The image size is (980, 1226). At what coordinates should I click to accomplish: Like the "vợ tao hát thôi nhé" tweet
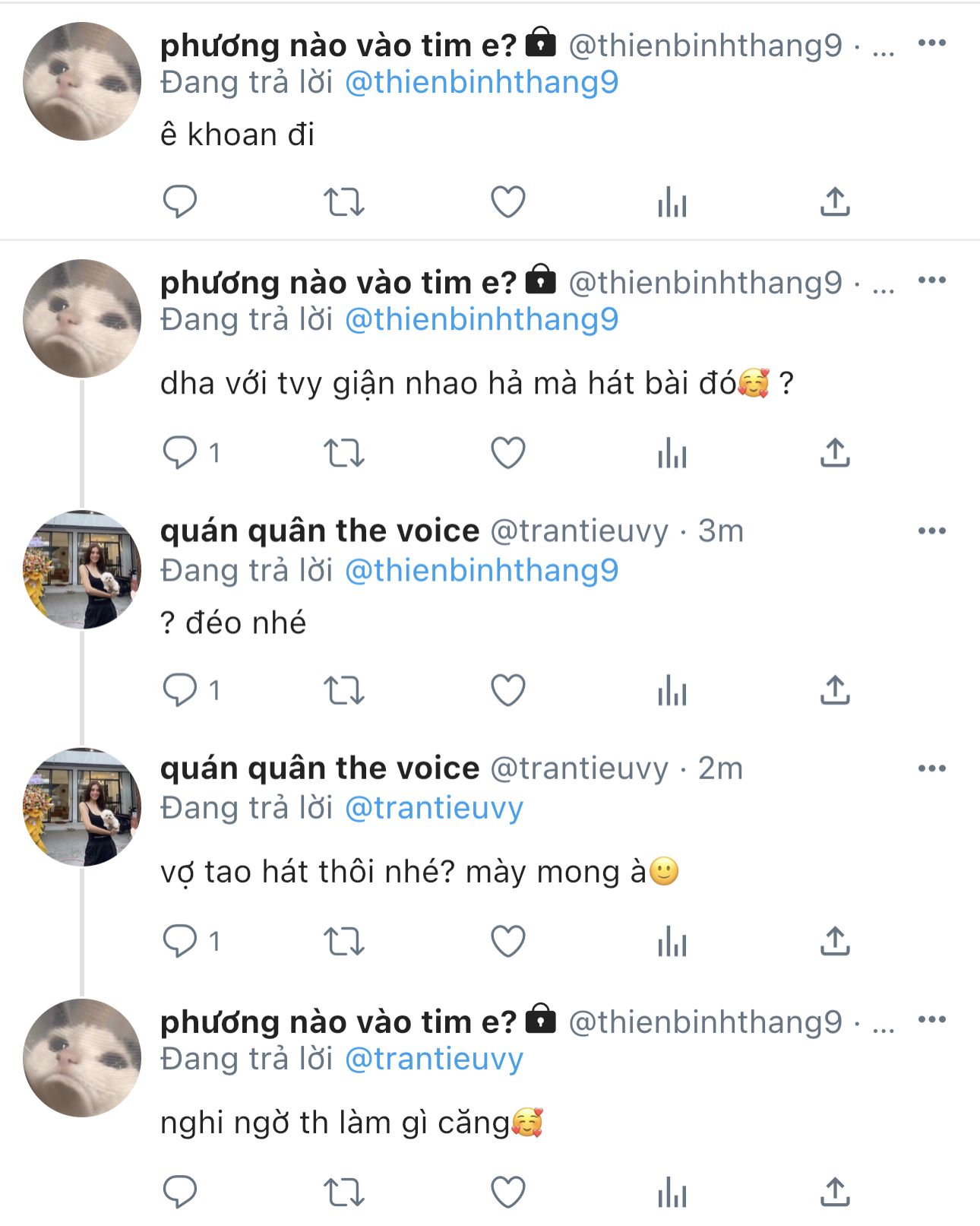[x=507, y=942]
